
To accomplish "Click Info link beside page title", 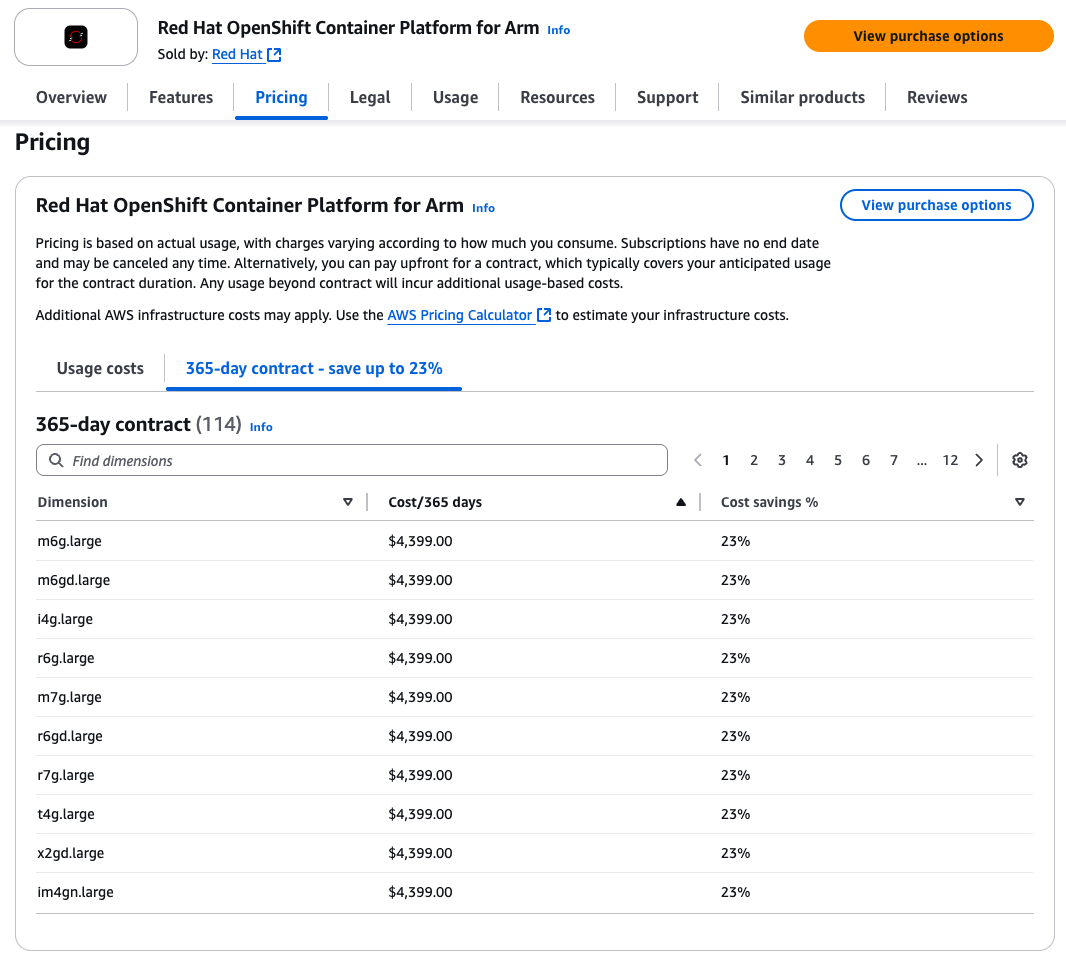I will [x=558, y=30].
